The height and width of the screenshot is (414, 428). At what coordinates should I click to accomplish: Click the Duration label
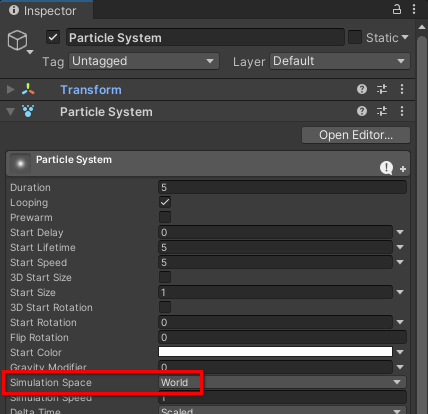pyautogui.click(x=30, y=187)
